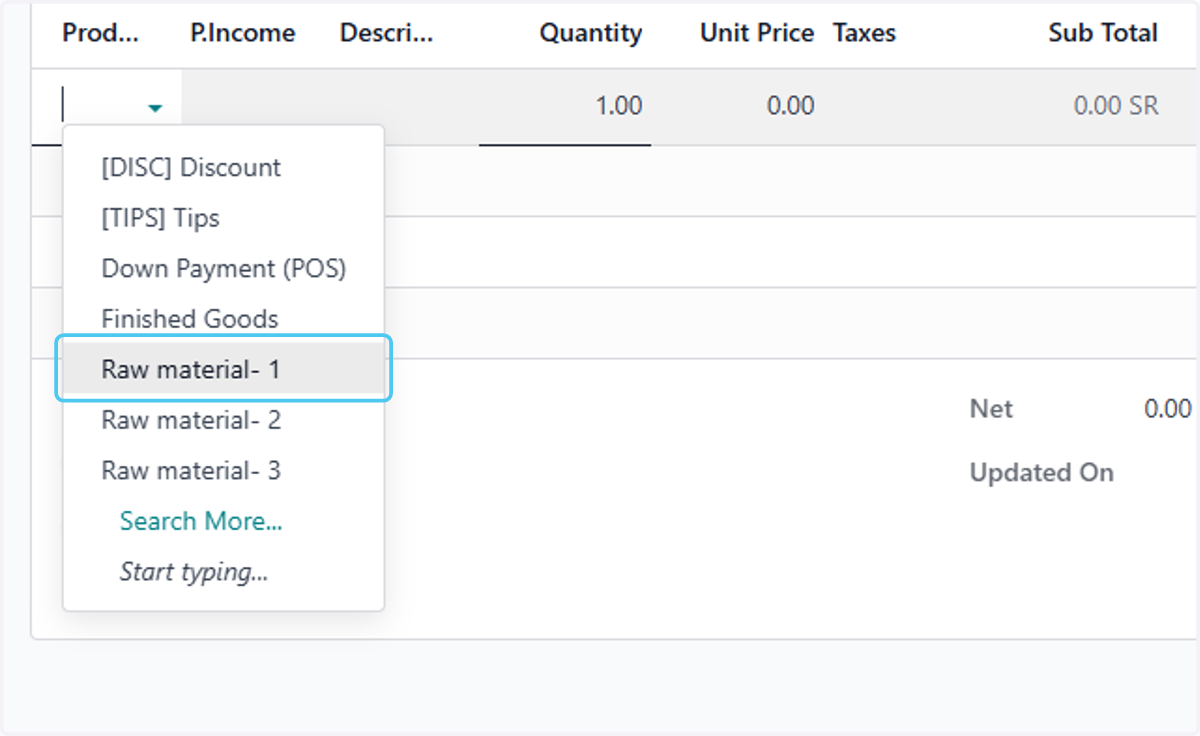Select Finished Goods product option
1200x736 pixels.
224,319
